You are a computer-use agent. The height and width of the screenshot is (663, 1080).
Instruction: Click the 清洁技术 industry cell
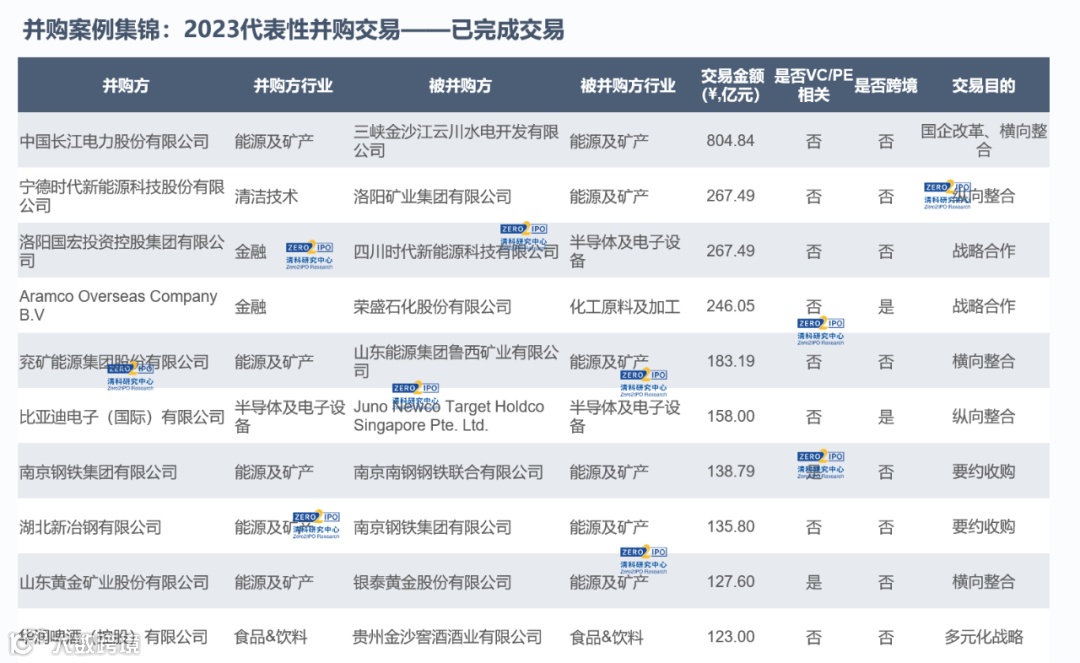tap(266, 196)
